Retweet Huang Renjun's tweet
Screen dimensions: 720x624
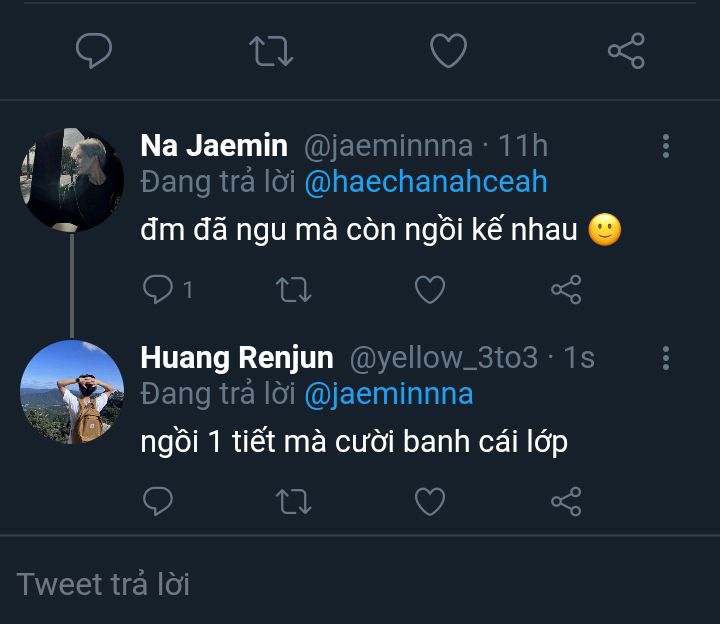pyautogui.click(x=293, y=501)
